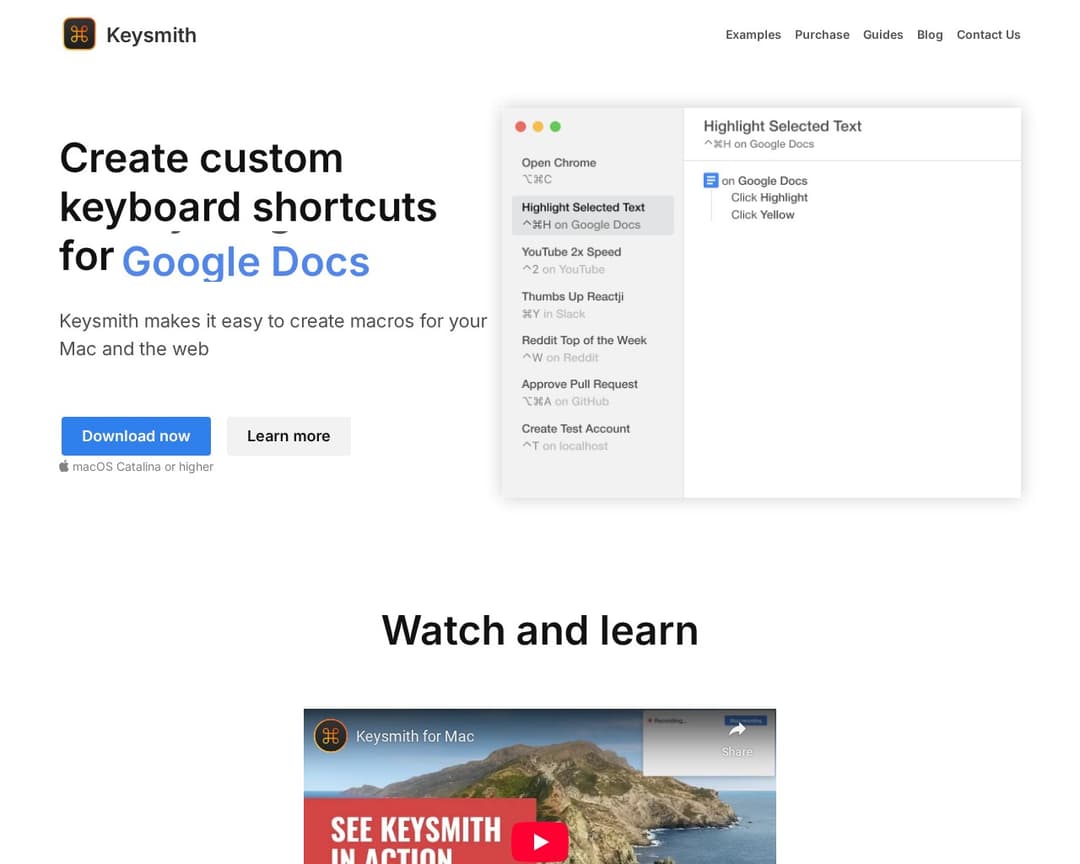The width and height of the screenshot is (1080, 864).
Task: Click the Keysmith for Mac video title
Action: click(415, 737)
